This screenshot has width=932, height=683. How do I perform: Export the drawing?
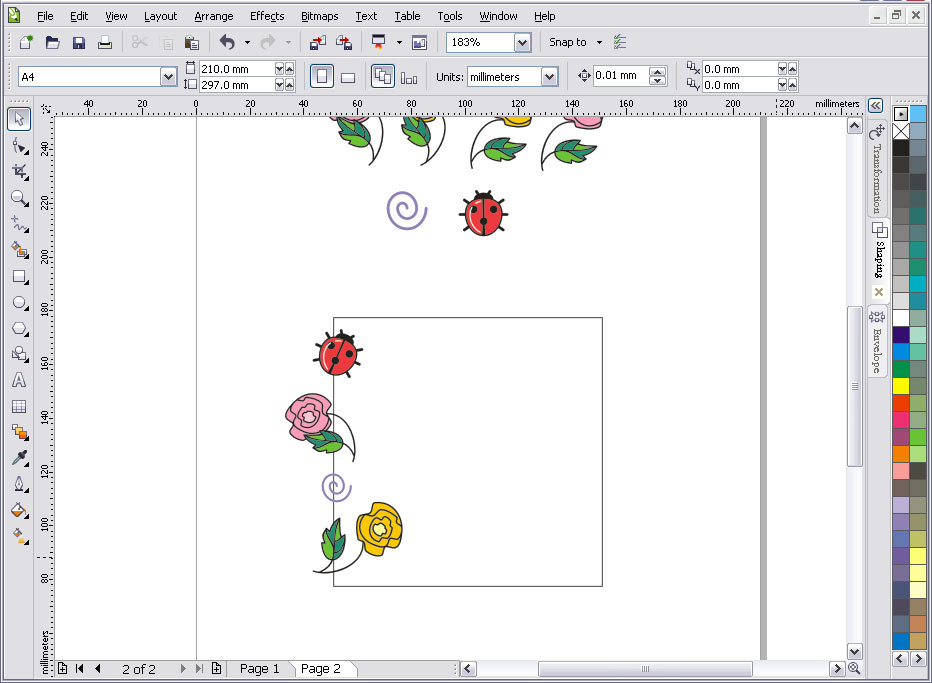344,42
